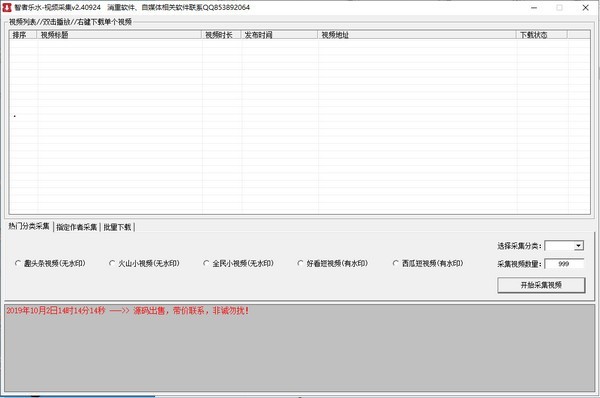Click the video list group title text
600x398 pixels.
[70, 22]
